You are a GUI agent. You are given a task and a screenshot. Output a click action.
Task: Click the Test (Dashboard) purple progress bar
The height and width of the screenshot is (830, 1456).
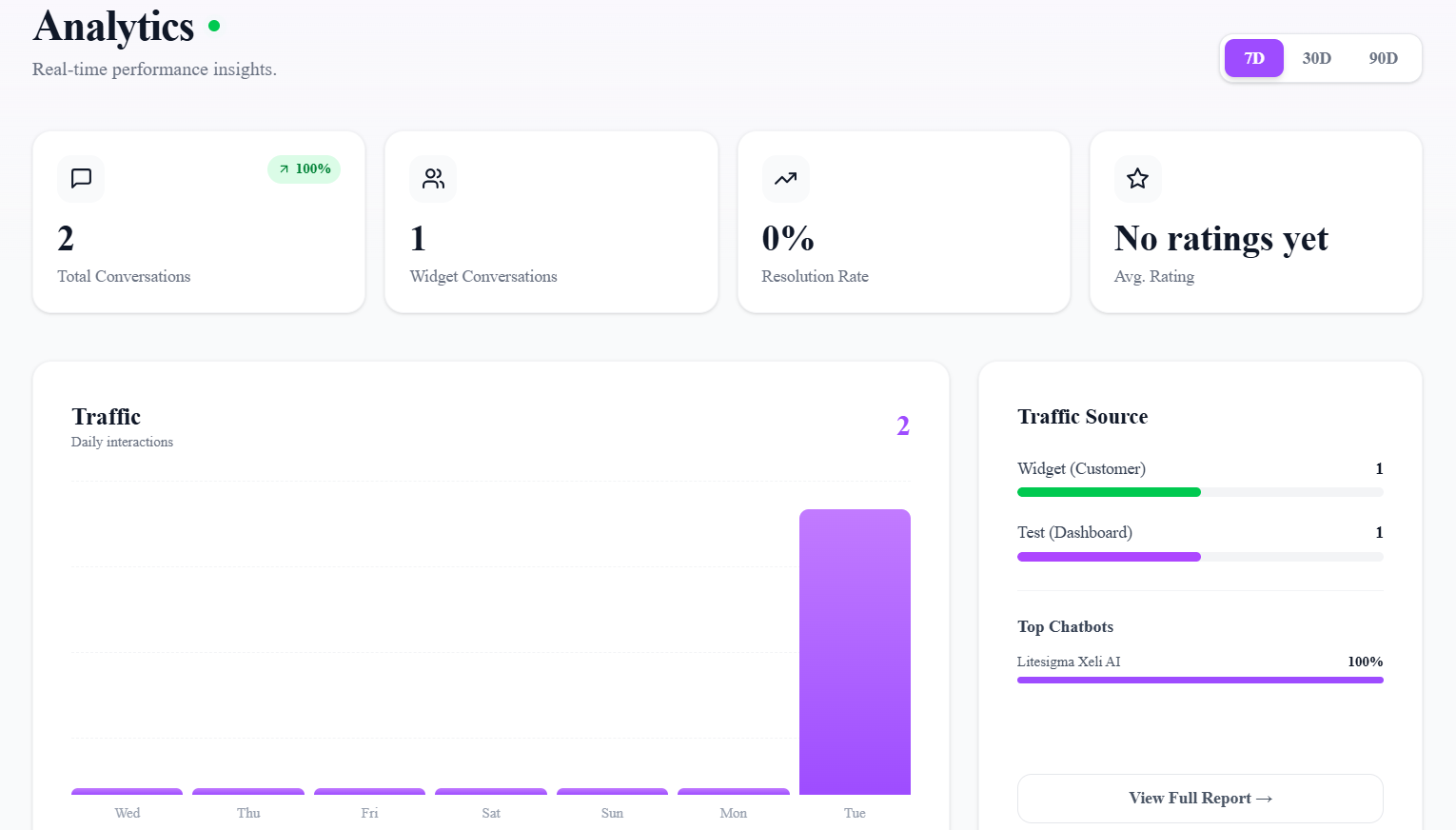pyautogui.click(x=1109, y=557)
